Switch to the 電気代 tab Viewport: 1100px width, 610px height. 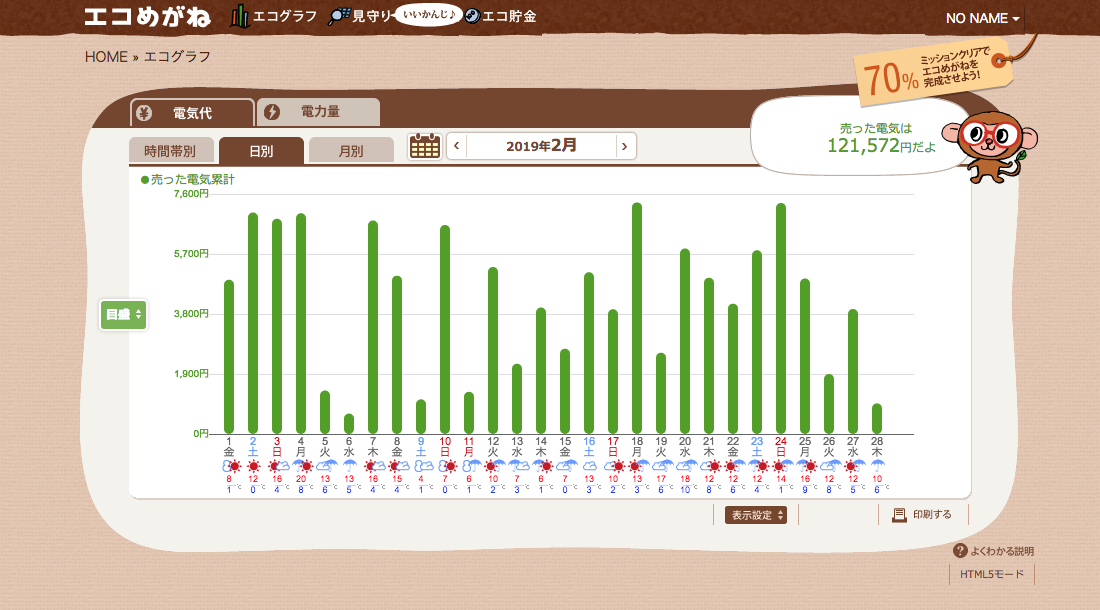(192, 113)
